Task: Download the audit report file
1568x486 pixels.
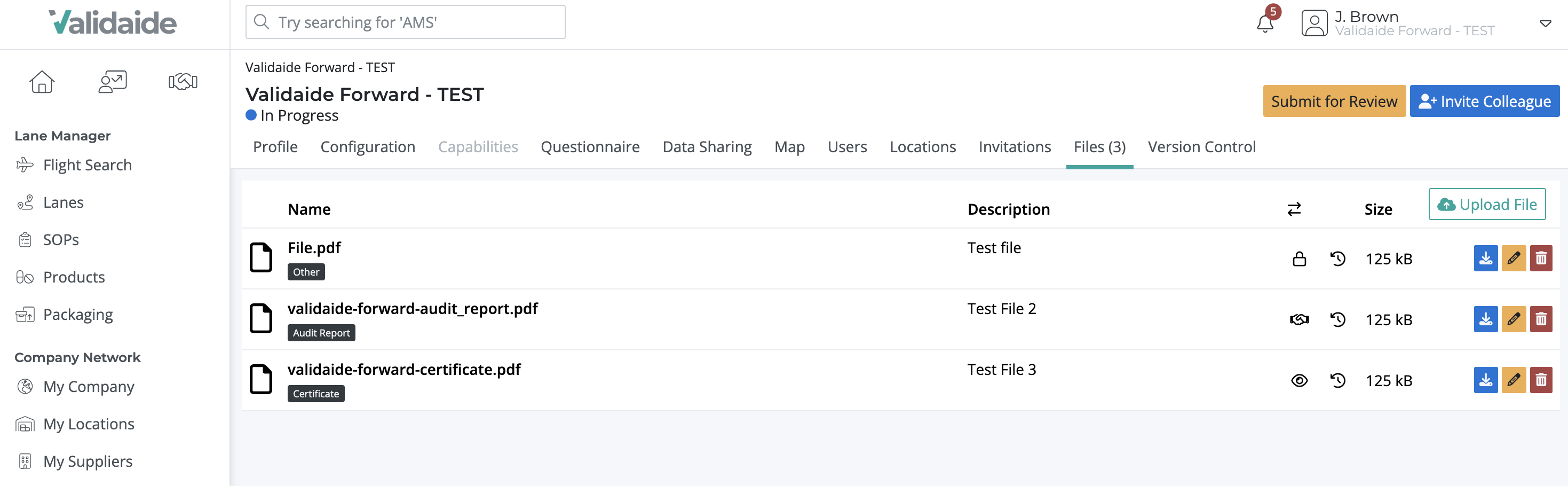Action: point(1485,319)
